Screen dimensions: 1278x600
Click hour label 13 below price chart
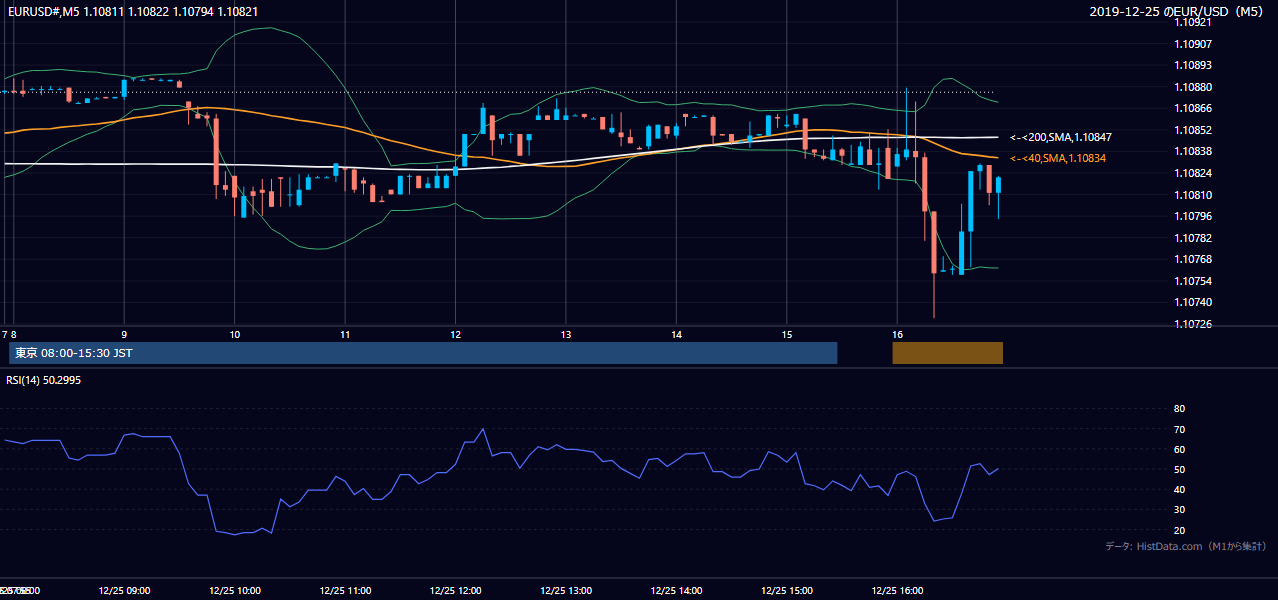point(565,334)
